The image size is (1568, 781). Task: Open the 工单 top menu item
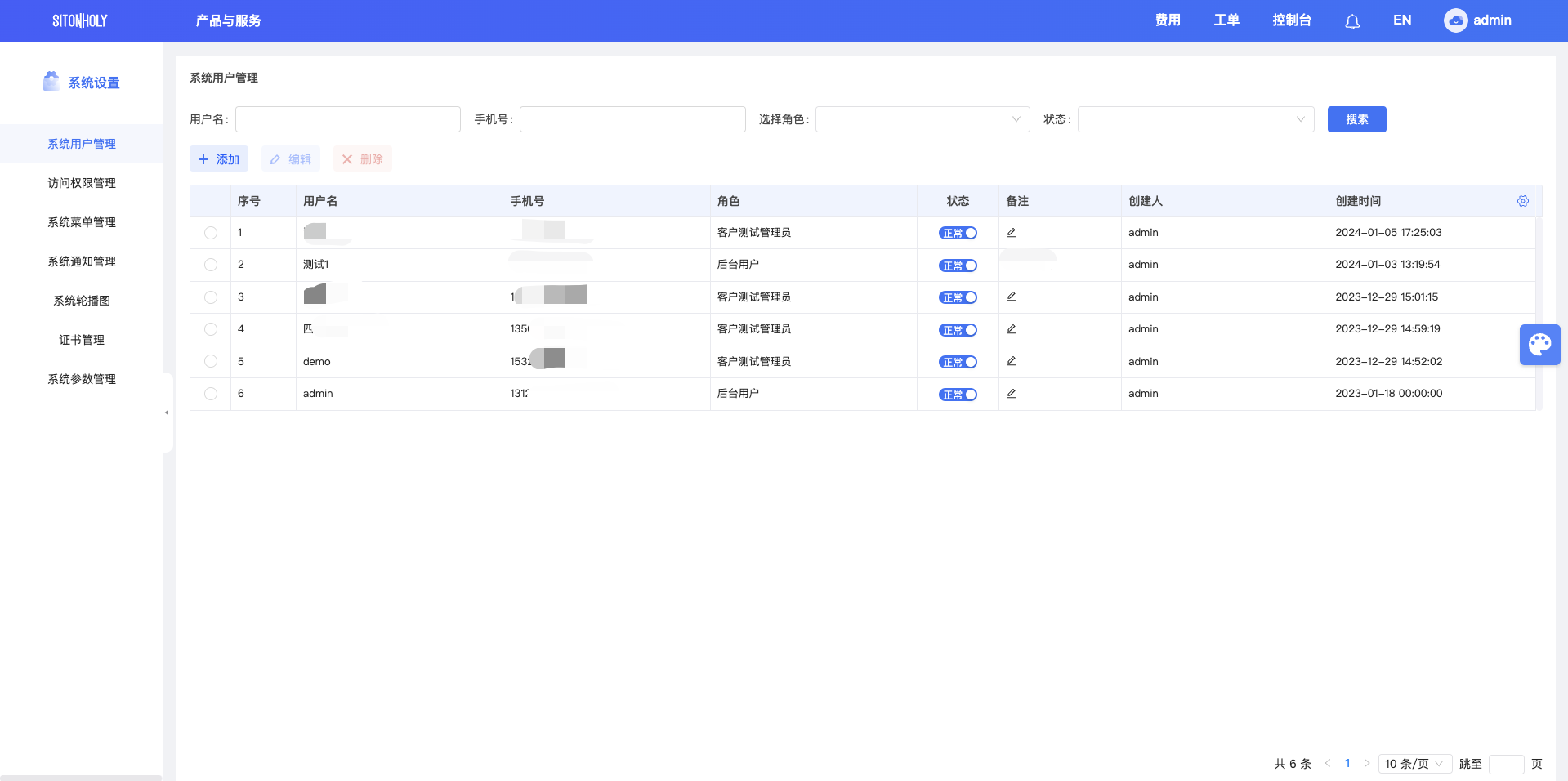pos(1226,20)
